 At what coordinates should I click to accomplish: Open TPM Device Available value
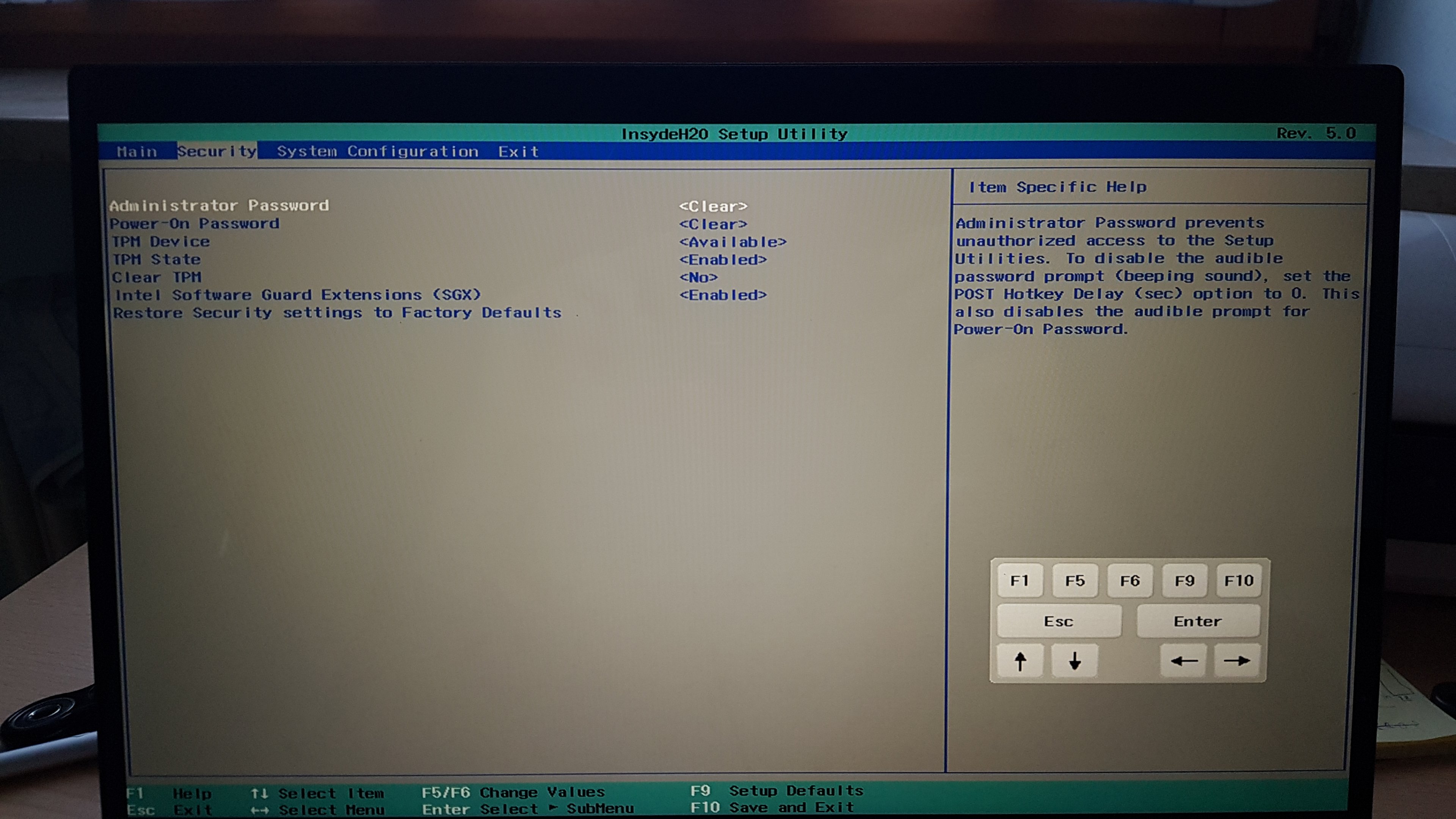[x=733, y=242]
